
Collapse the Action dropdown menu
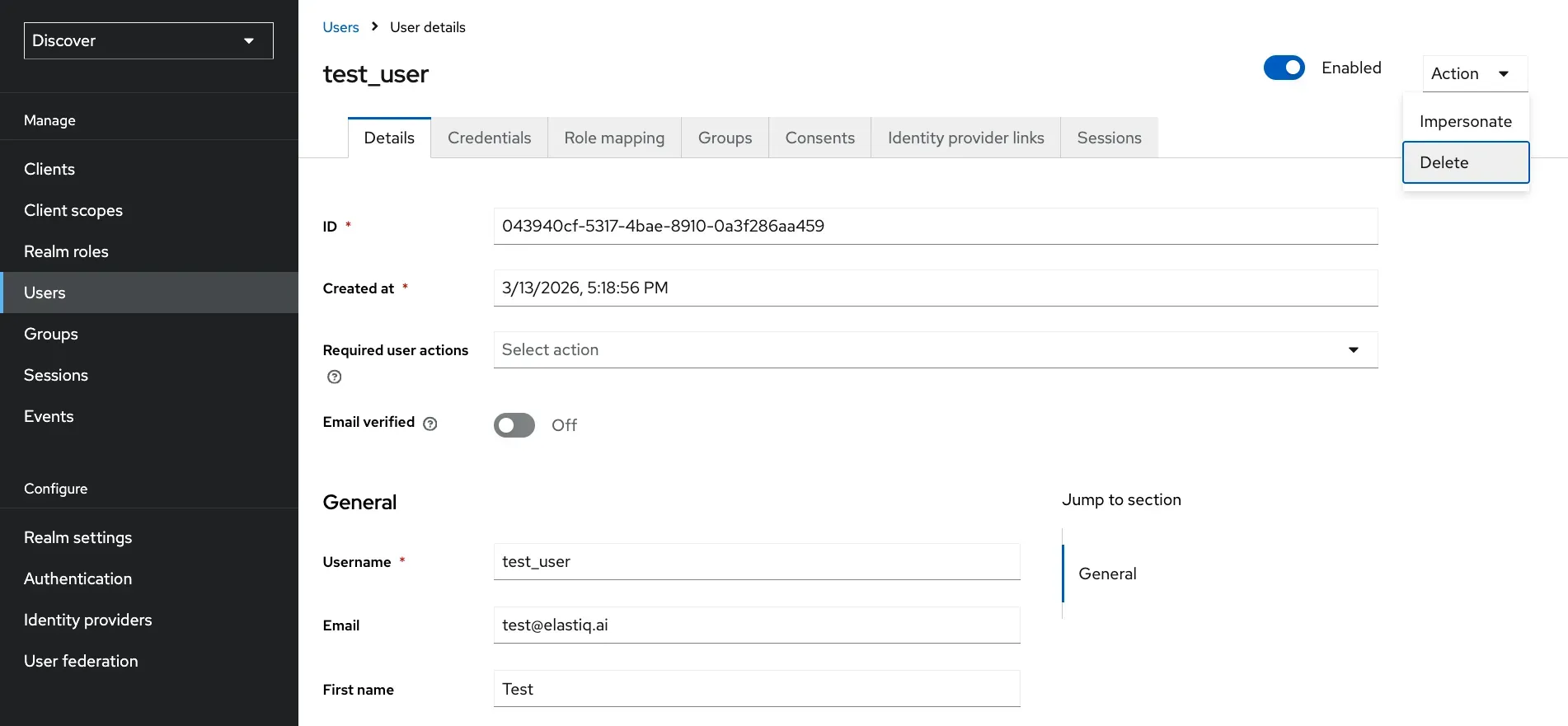[x=1474, y=73]
